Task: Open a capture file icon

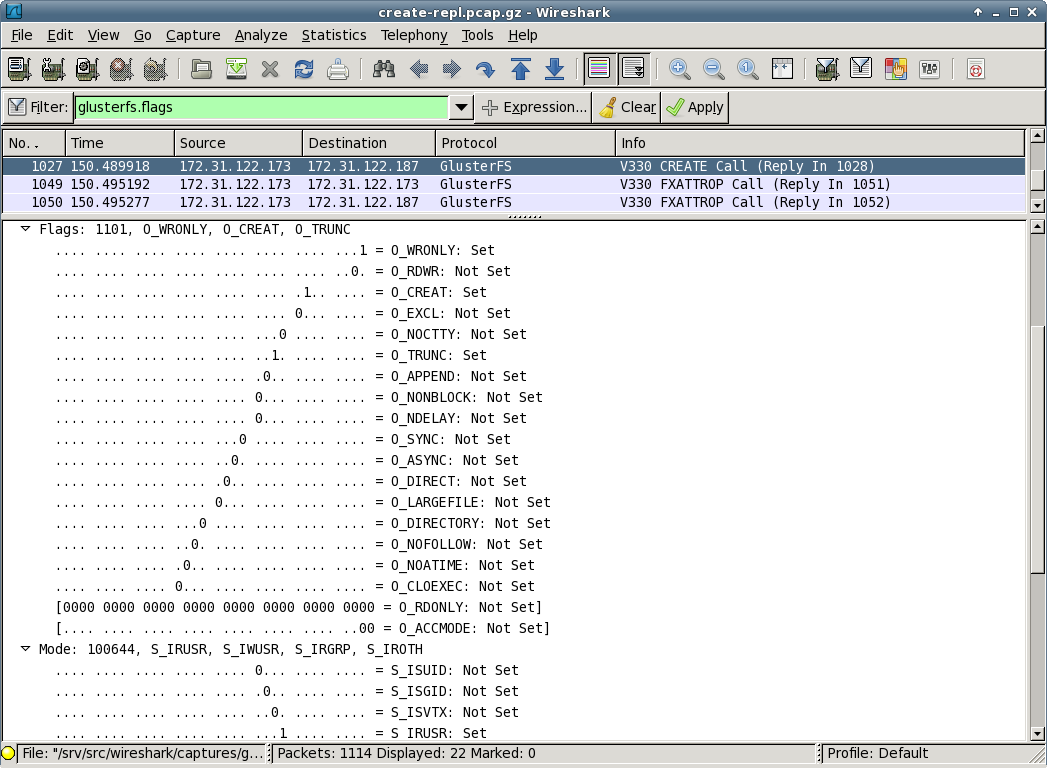Action: (202, 69)
